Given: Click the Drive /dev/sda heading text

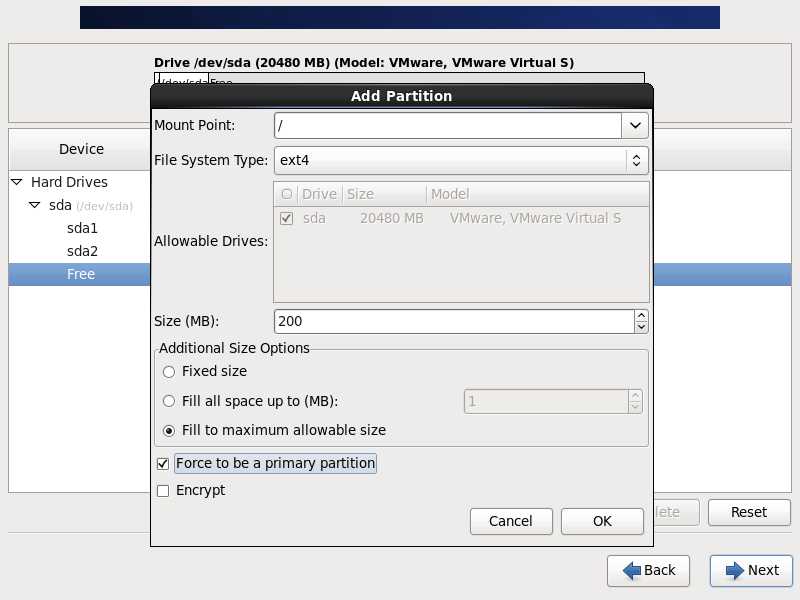Looking at the screenshot, I should (364, 63).
